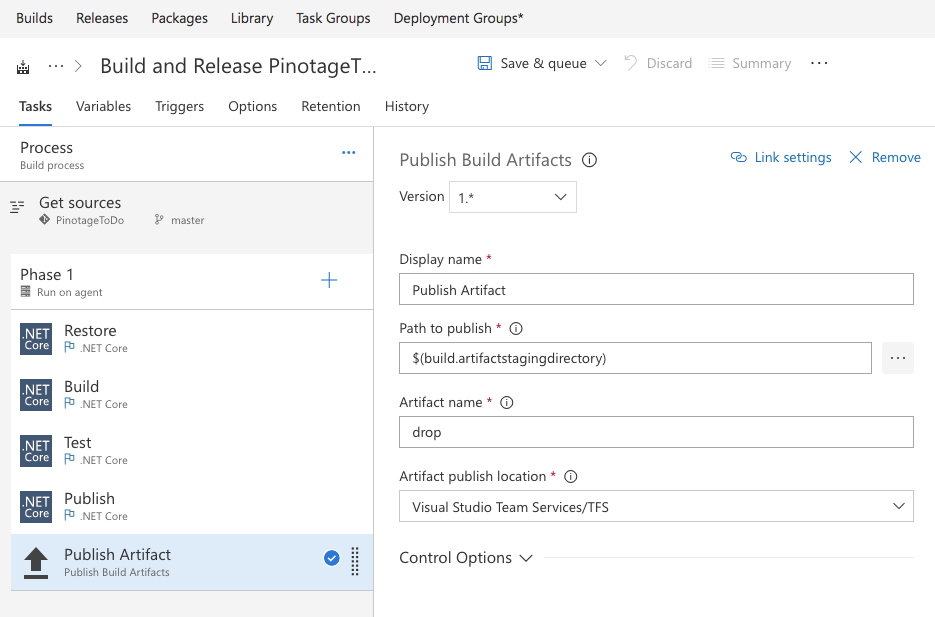The image size is (935, 617).
Task: Switch to the Options tab
Action: tap(253, 107)
